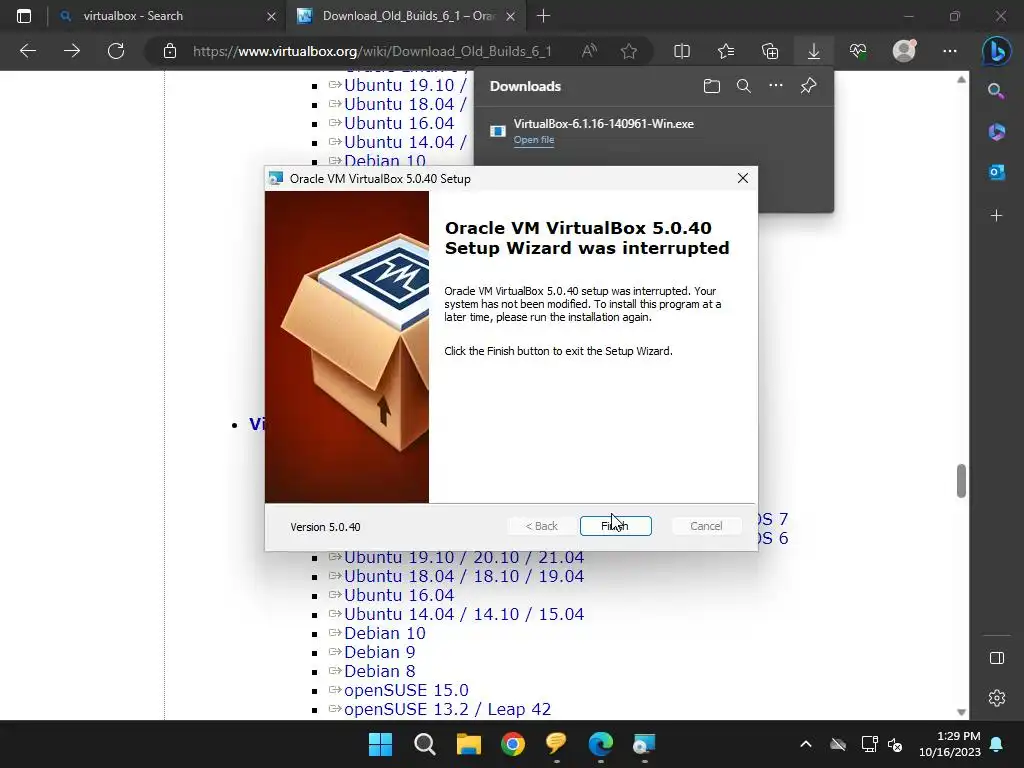1024x768 pixels.
Task: Open Debian 9 link
Action: [379, 652]
